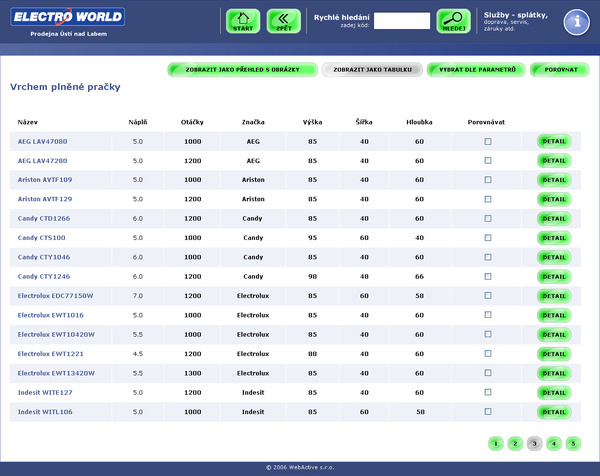
Task: Open DETAIL for Electrolux EDC77150W
Action: [x=554, y=296]
